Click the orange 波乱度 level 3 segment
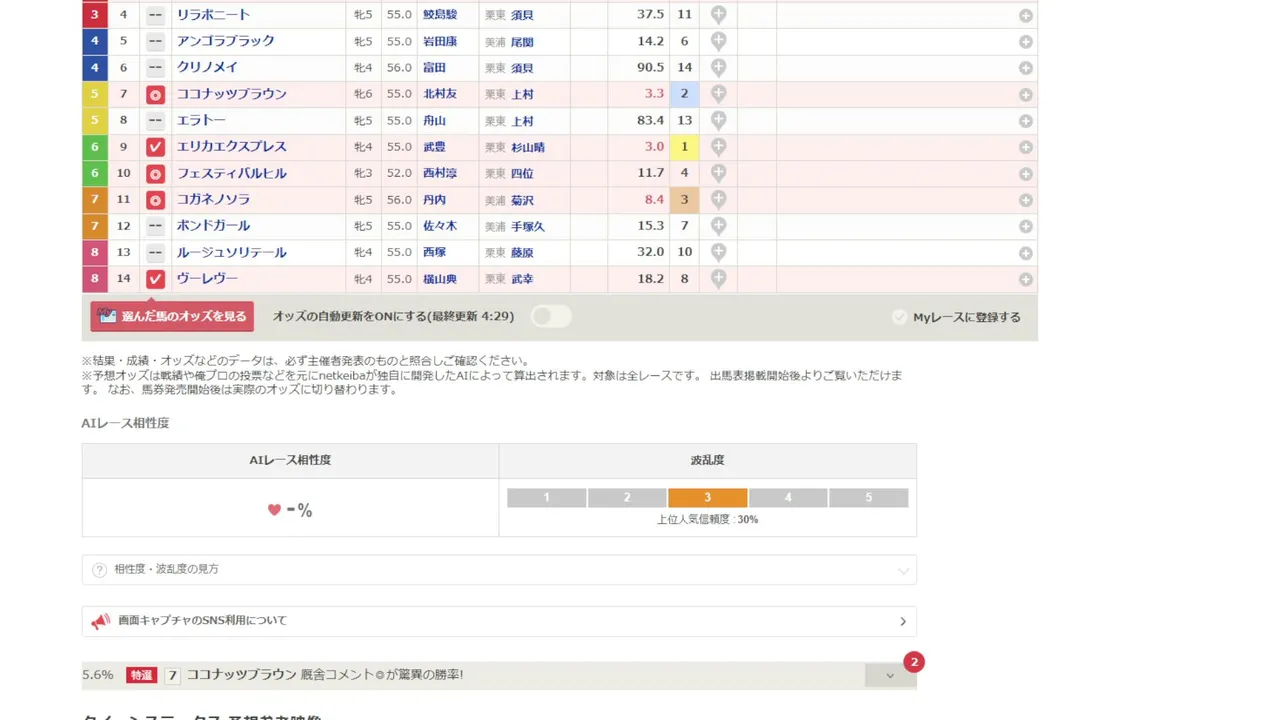The image size is (1280, 720). click(x=708, y=498)
